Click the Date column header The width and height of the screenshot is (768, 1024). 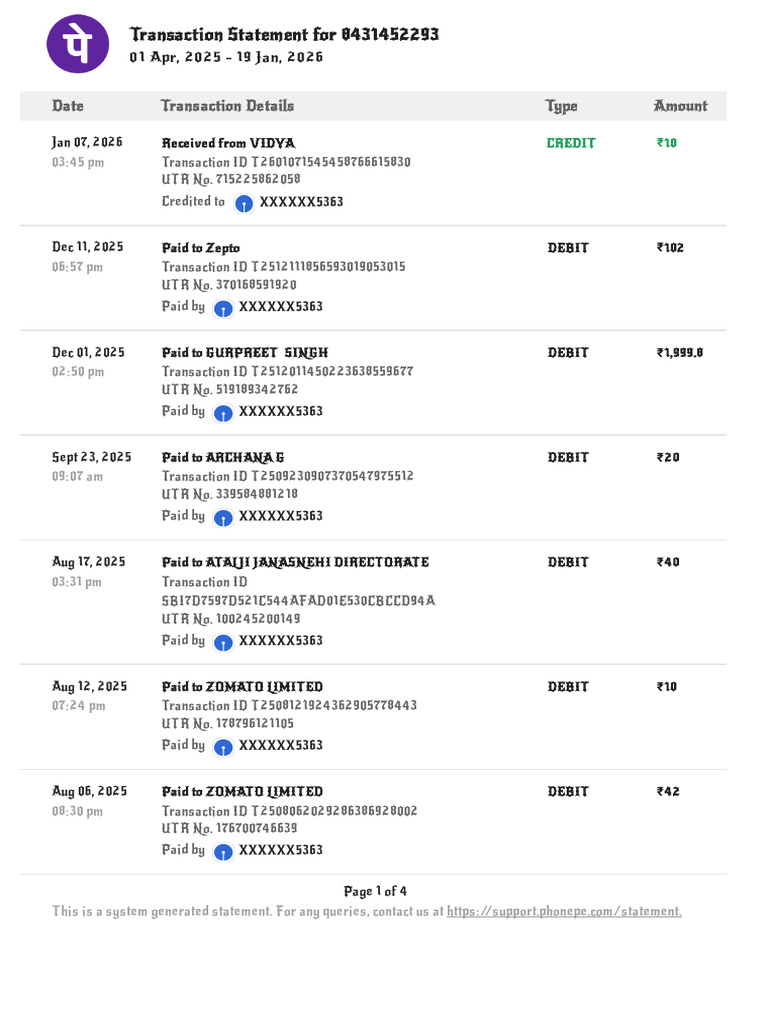[68, 106]
